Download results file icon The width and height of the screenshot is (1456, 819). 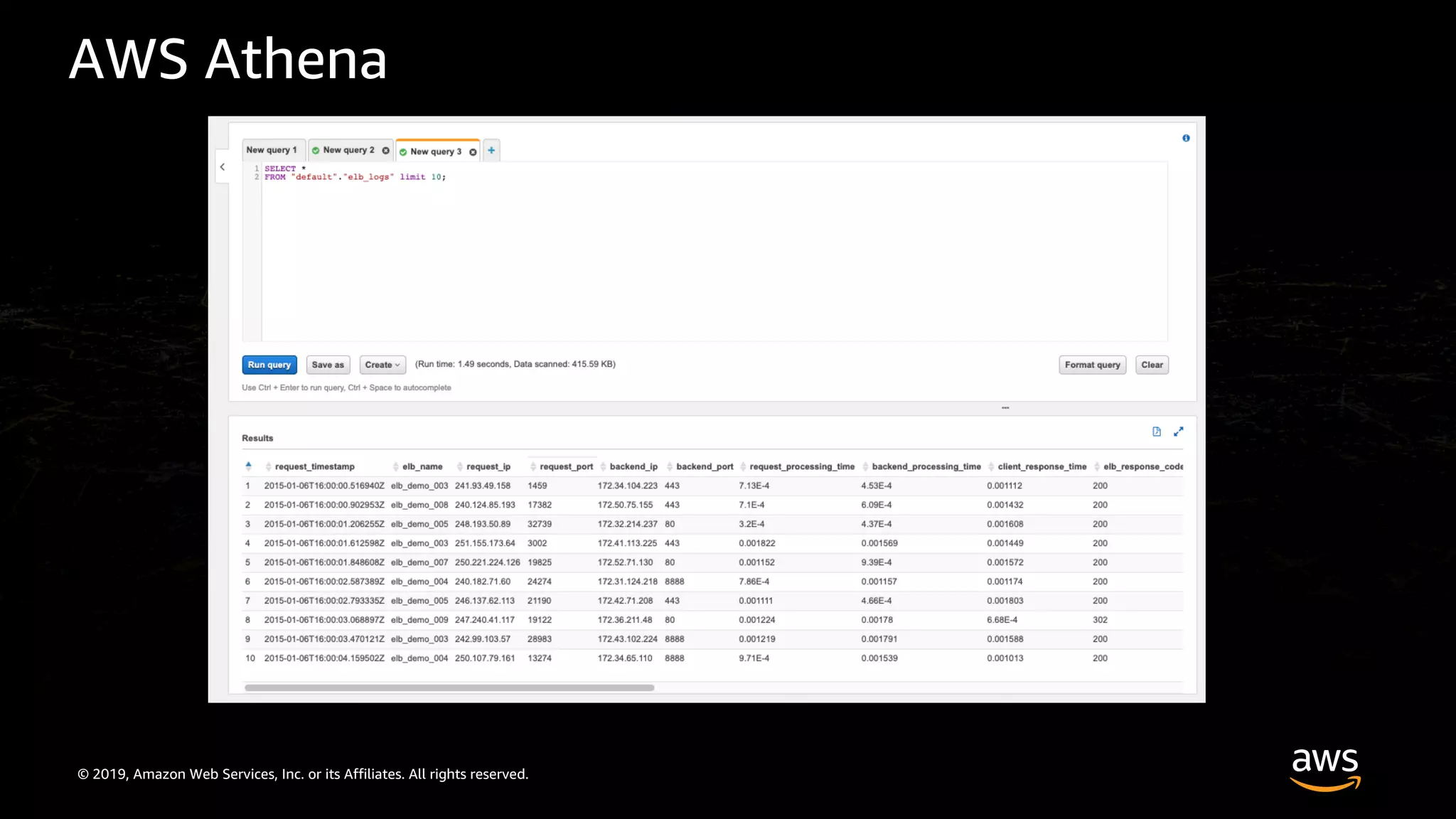point(1157,432)
